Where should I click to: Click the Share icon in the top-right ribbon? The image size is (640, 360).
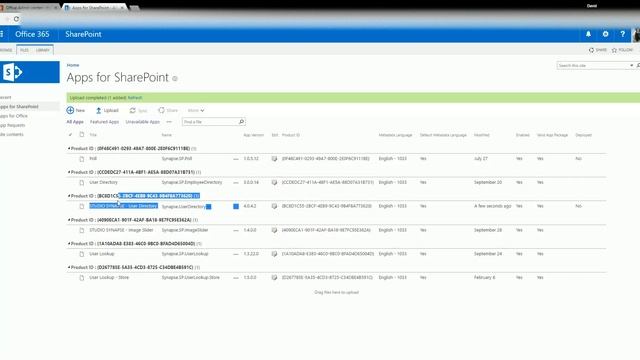coord(591,50)
